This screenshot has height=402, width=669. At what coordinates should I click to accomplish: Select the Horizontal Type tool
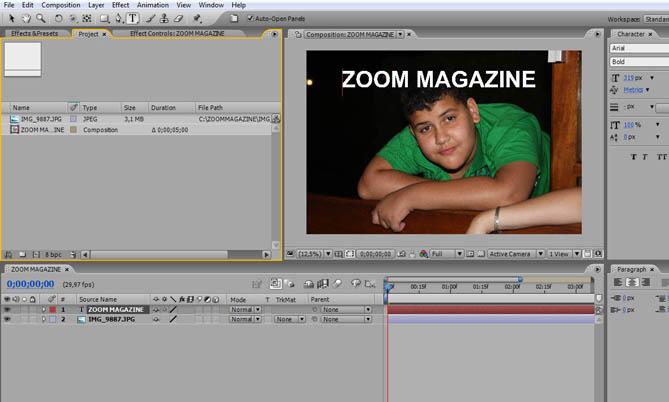coord(133,18)
